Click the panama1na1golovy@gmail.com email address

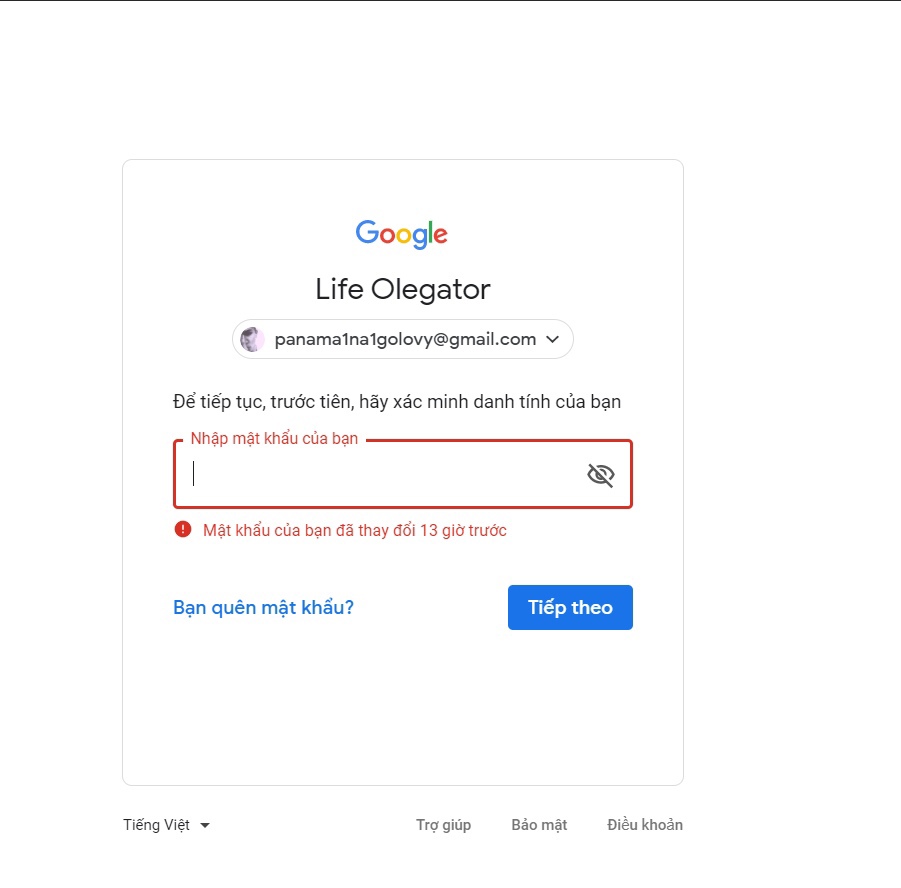405,339
